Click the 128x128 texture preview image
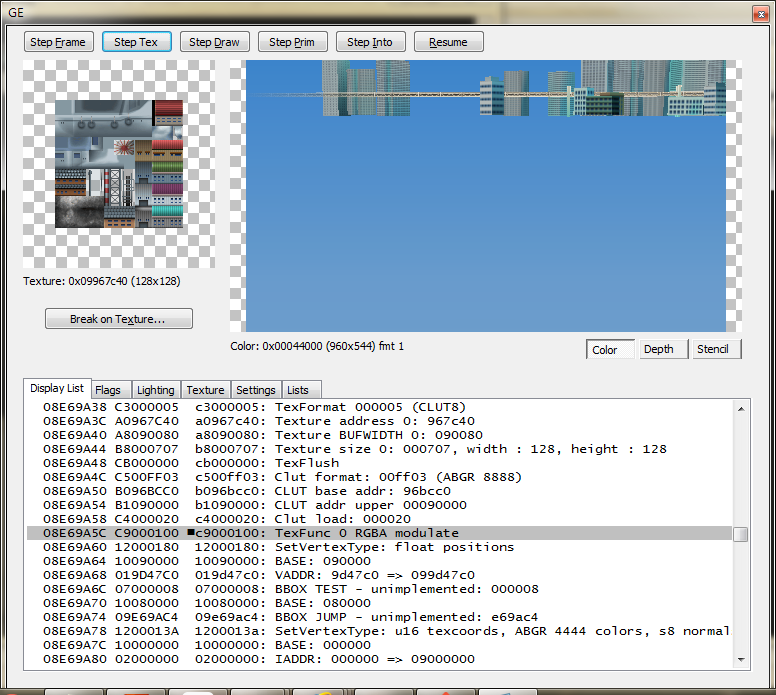The width and height of the screenshot is (776, 695). click(119, 165)
